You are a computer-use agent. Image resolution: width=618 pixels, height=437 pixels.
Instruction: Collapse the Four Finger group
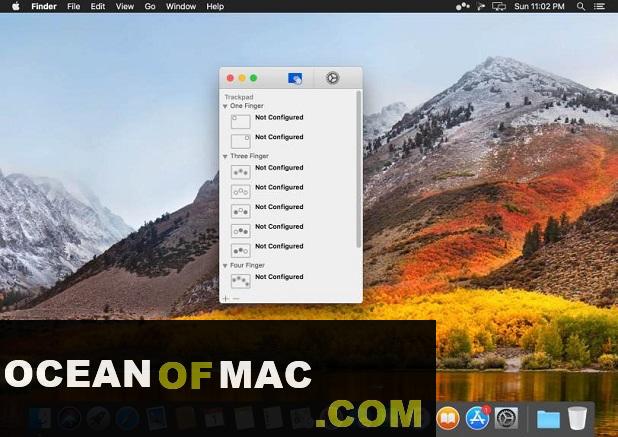(225, 266)
